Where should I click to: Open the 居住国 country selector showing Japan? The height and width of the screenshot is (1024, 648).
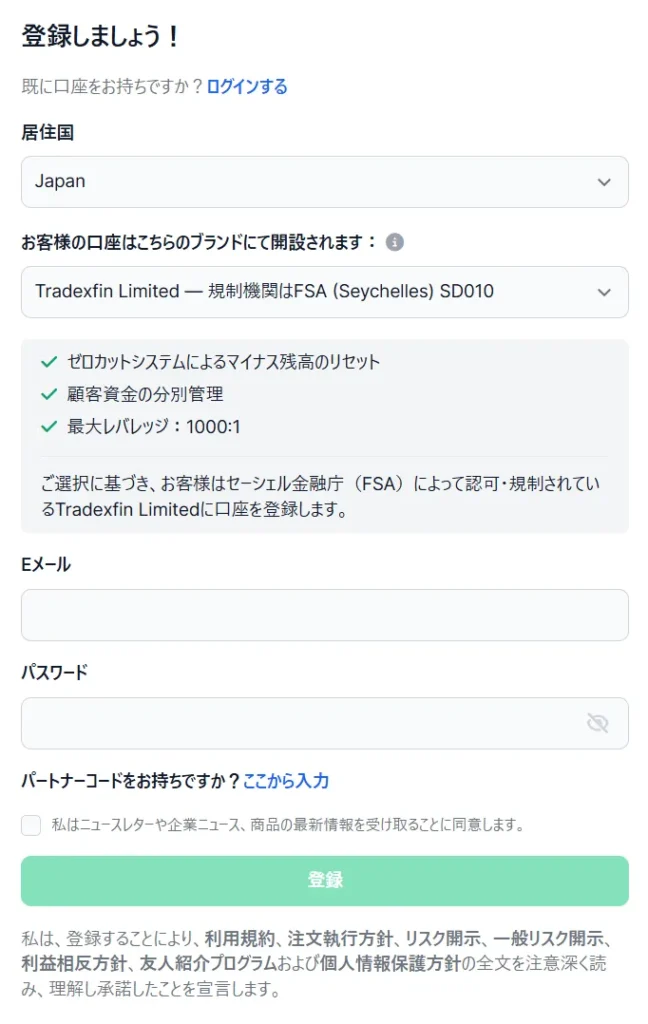(x=325, y=182)
